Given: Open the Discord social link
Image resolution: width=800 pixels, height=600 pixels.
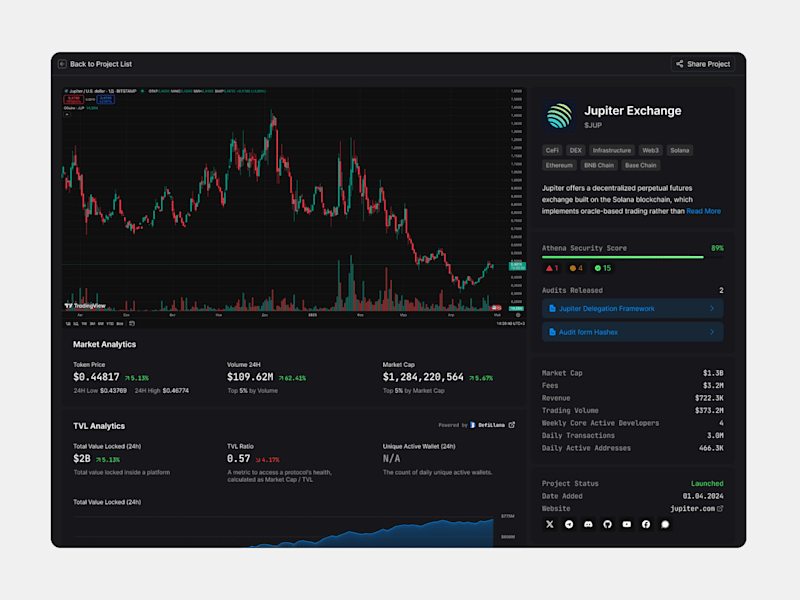Looking at the screenshot, I should [588, 524].
